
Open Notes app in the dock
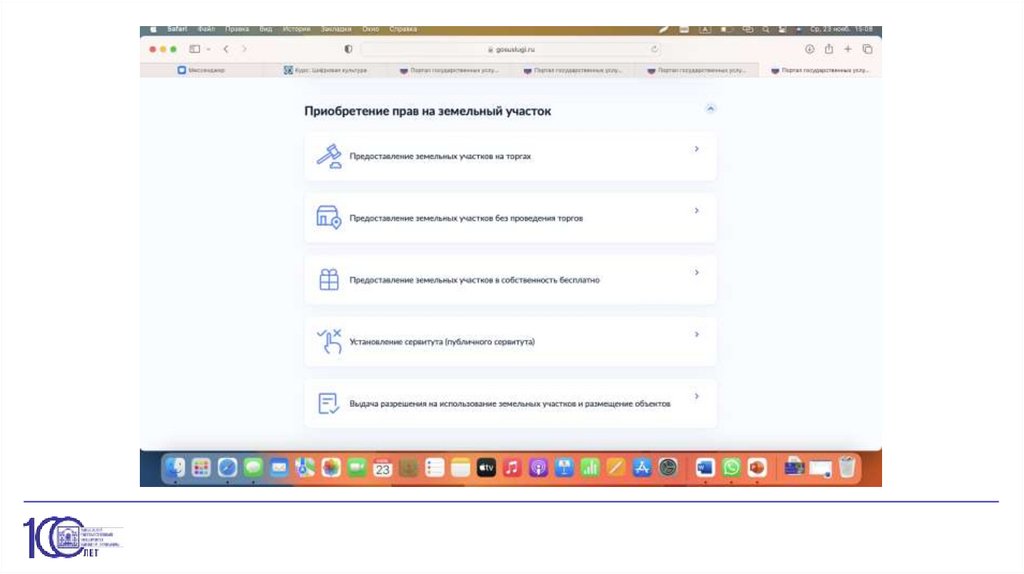(x=460, y=468)
